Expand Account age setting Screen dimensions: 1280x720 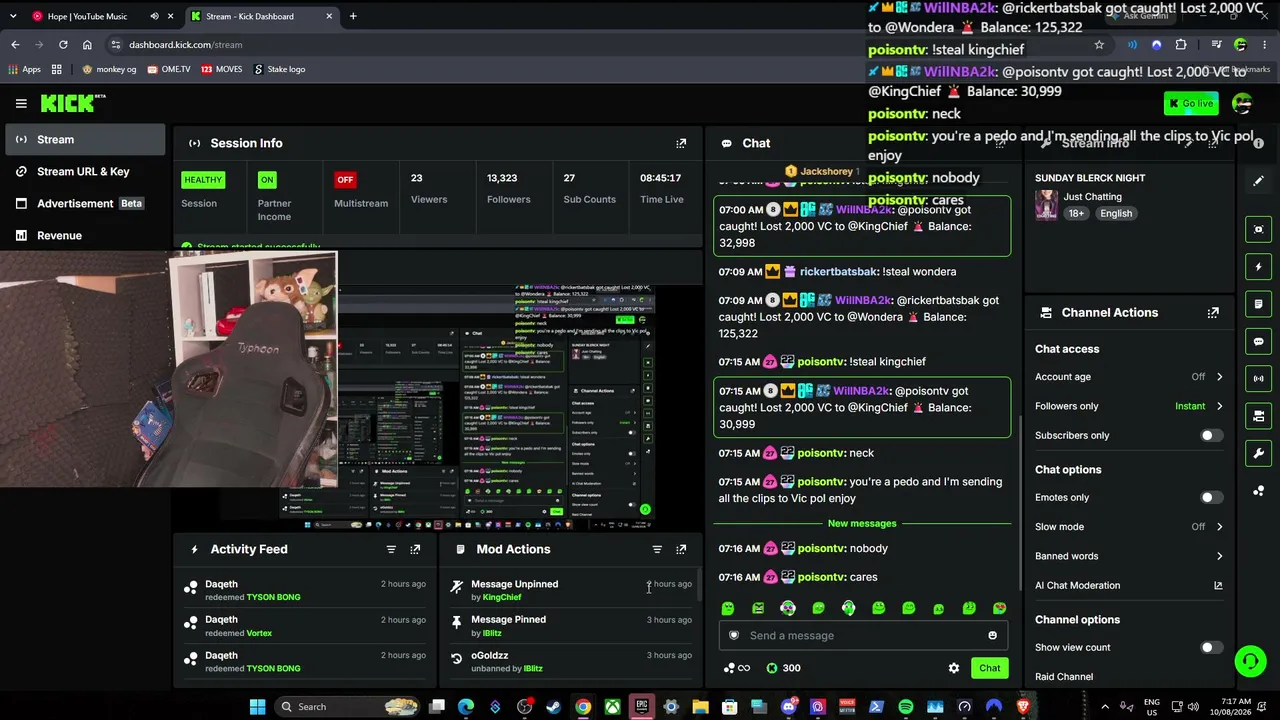[x=1129, y=377]
